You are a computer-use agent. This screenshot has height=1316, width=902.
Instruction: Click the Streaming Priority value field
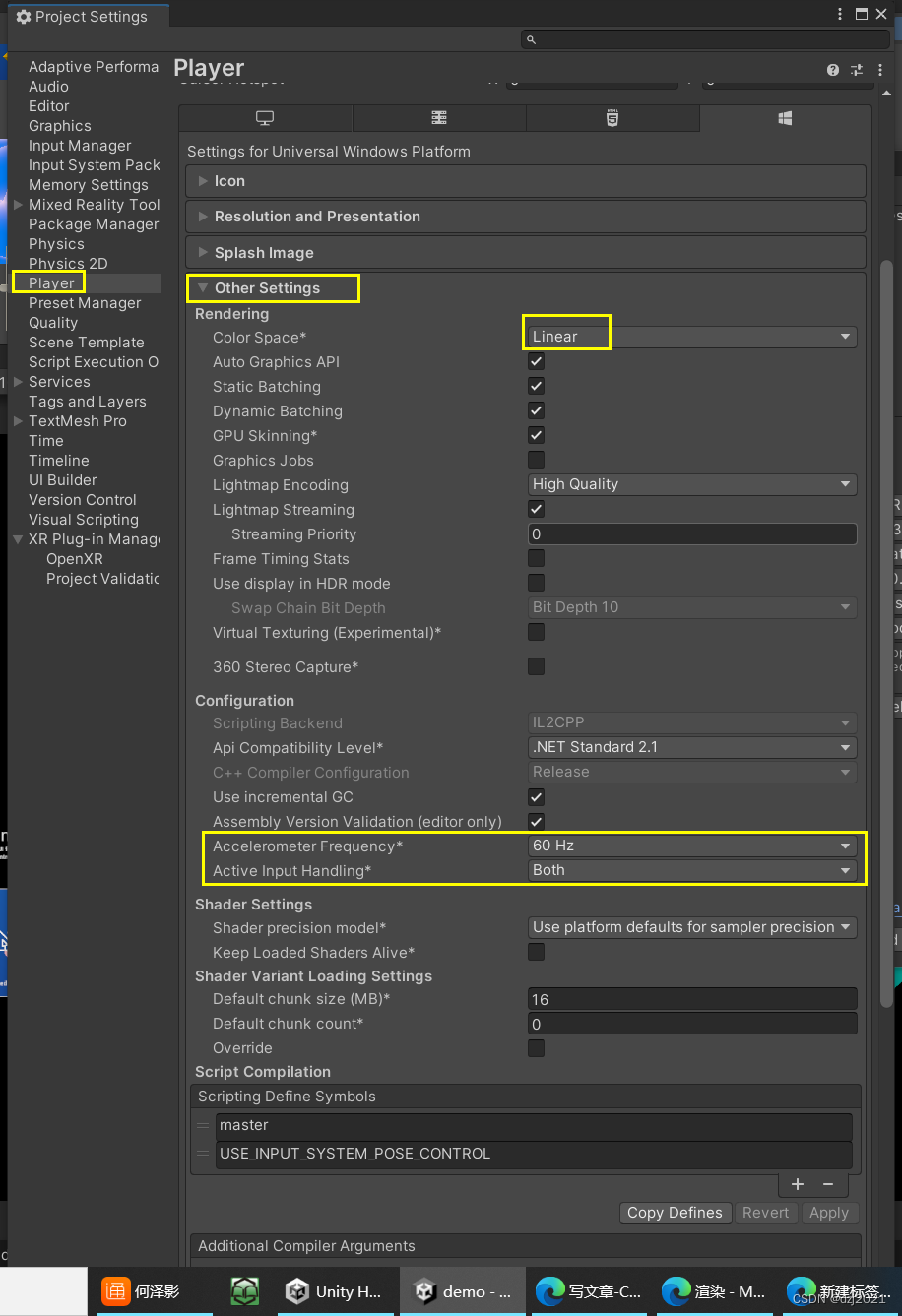pyautogui.click(x=692, y=534)
